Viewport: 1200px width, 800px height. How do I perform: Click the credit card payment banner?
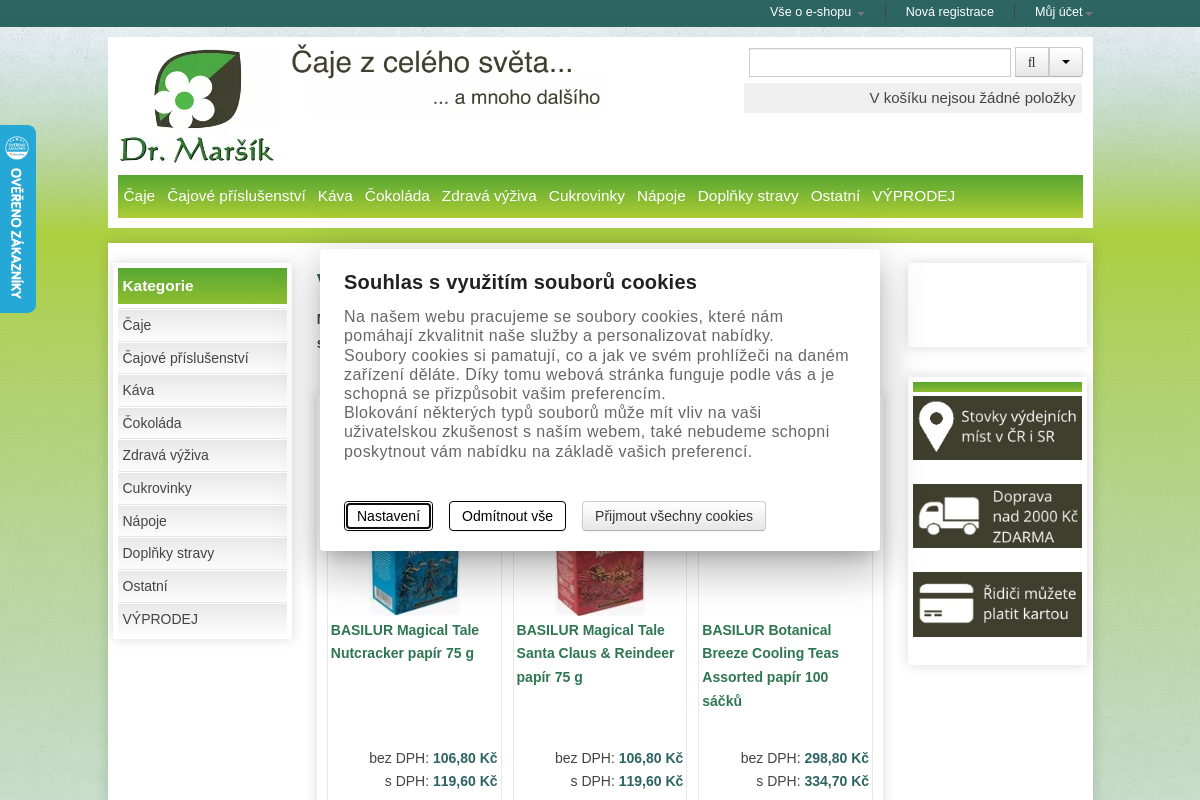click(997, 604)
